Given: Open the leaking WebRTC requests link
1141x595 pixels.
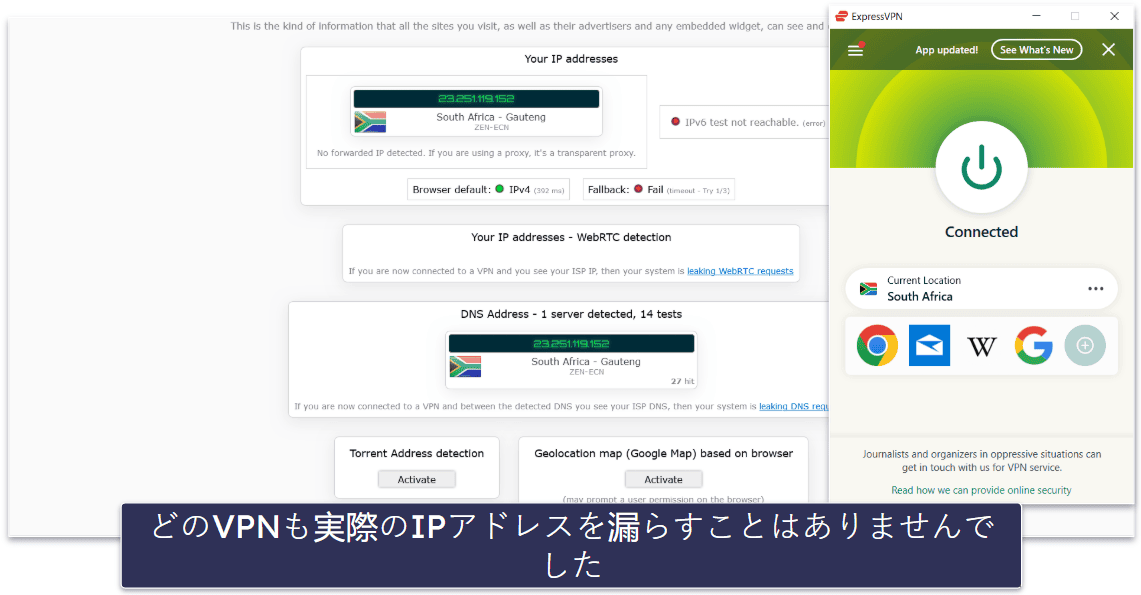Looking at the screenshot, I should 740,271.
